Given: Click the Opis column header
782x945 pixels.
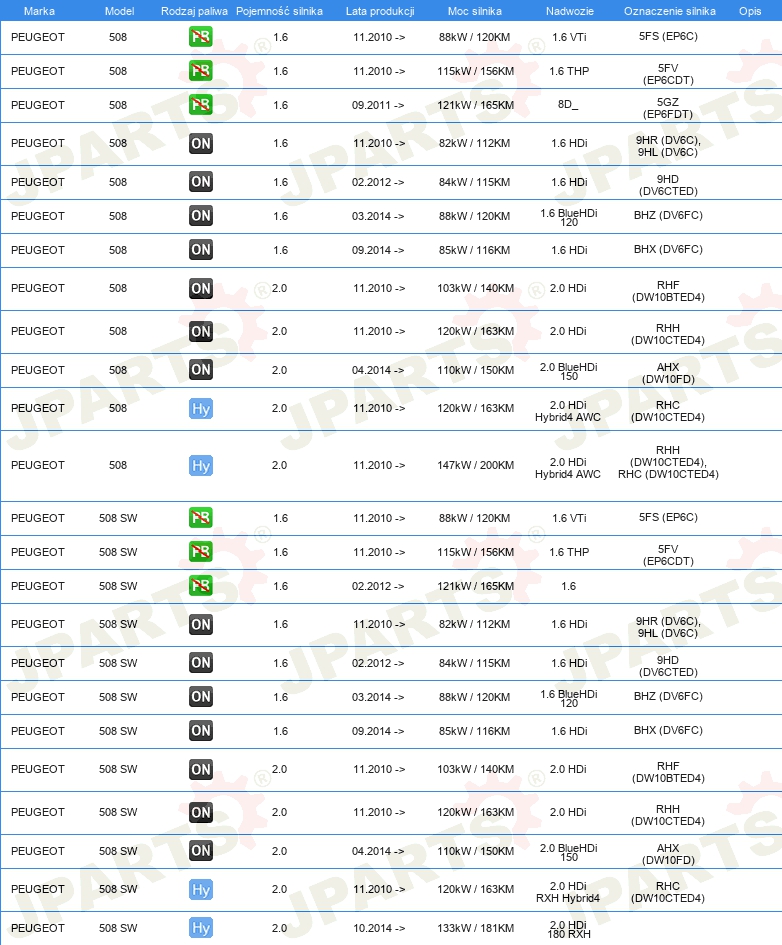Looking at the screenshot, I should pyautogui.click(x=750, y=11).
